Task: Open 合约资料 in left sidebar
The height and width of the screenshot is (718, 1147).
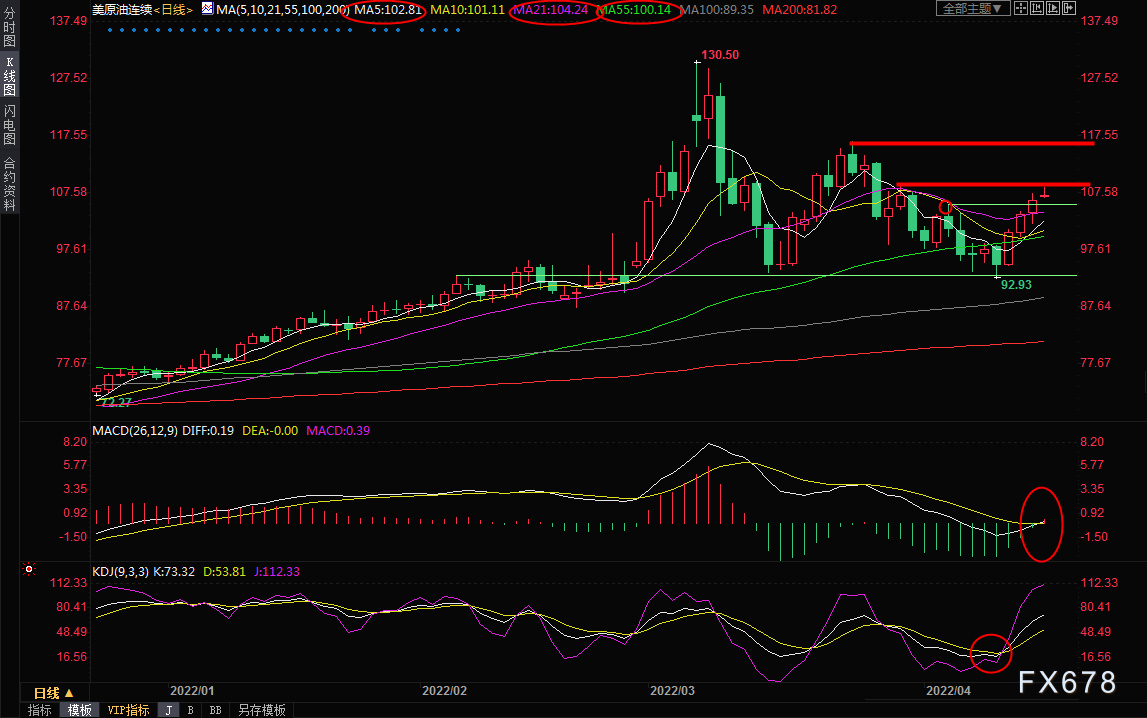Action: click(x=9, y=183)
